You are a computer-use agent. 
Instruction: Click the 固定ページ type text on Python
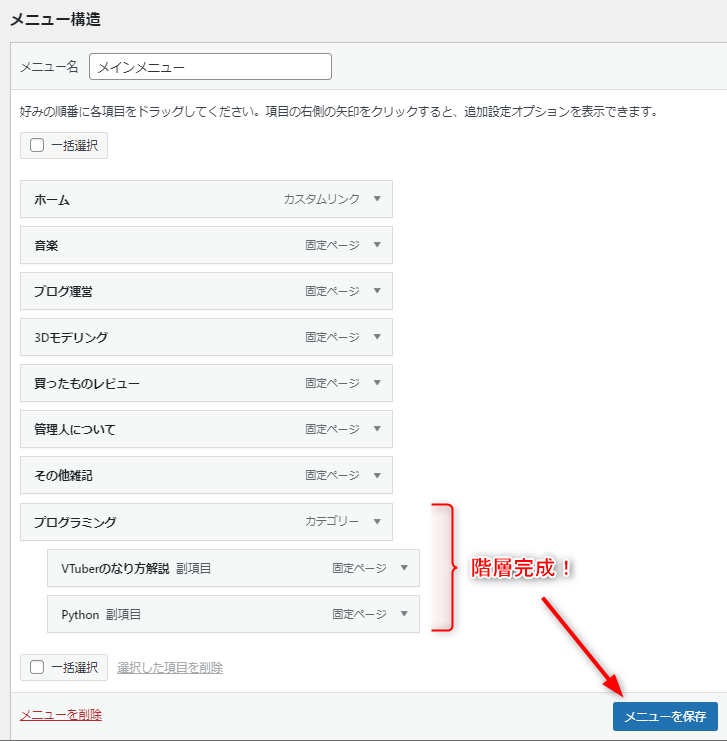click(x=359, y=614)
